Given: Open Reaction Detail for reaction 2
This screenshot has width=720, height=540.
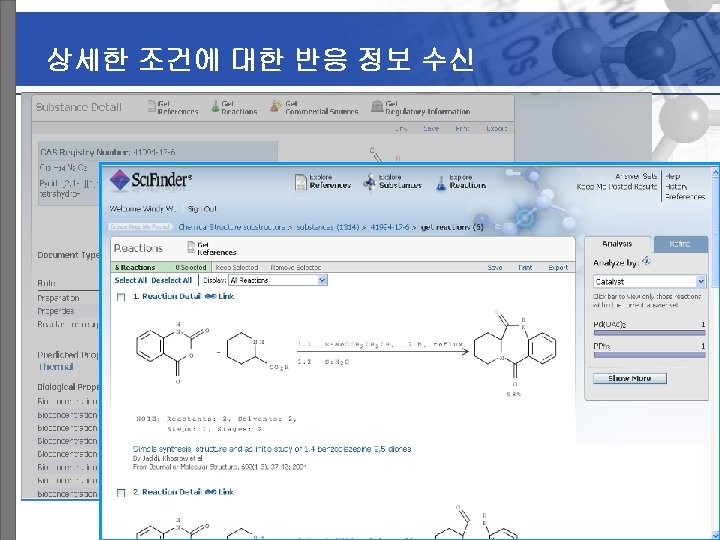Looking at the screenshot, I should tap(171, 492).
